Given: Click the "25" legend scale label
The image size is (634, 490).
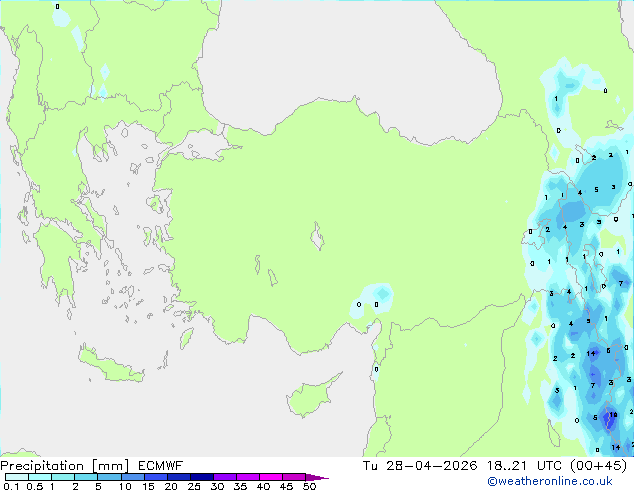Looking at the screenshot, I should click(194, 486).
